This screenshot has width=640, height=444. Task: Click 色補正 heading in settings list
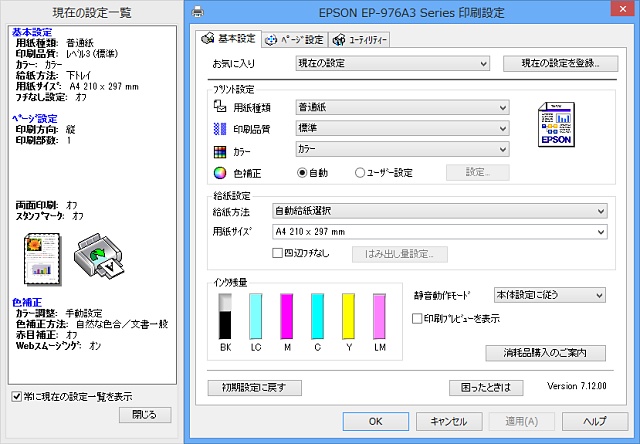click(x=27, y=302)
